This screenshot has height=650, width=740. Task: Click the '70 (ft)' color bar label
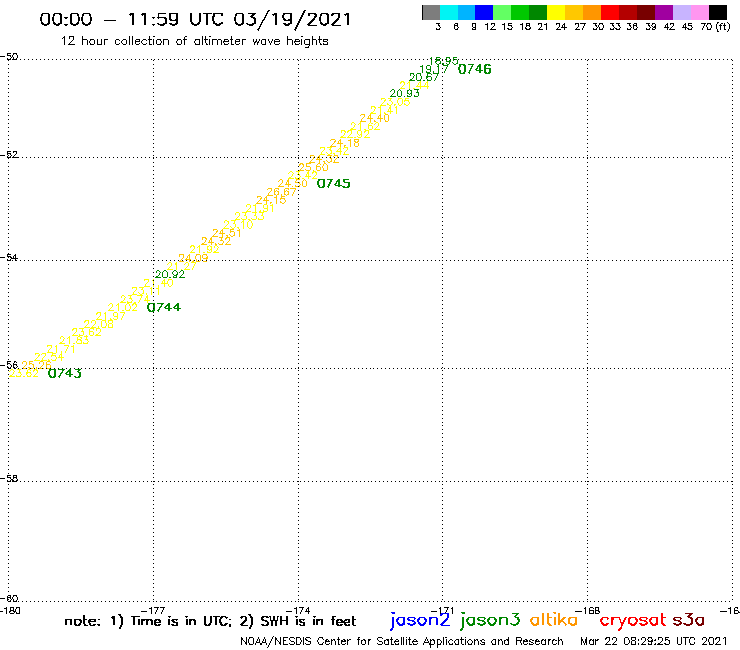715,27
